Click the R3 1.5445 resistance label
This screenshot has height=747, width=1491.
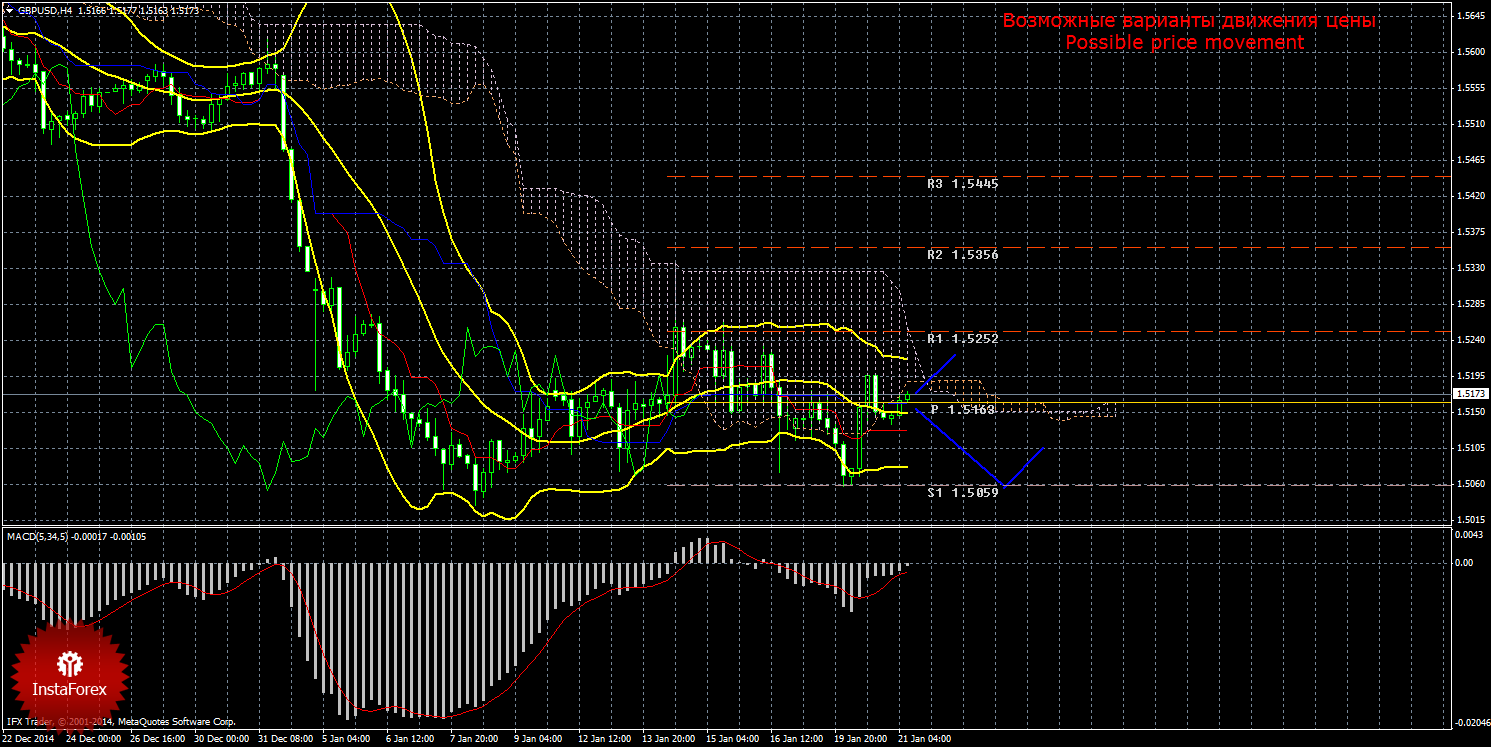coord(962,184)
